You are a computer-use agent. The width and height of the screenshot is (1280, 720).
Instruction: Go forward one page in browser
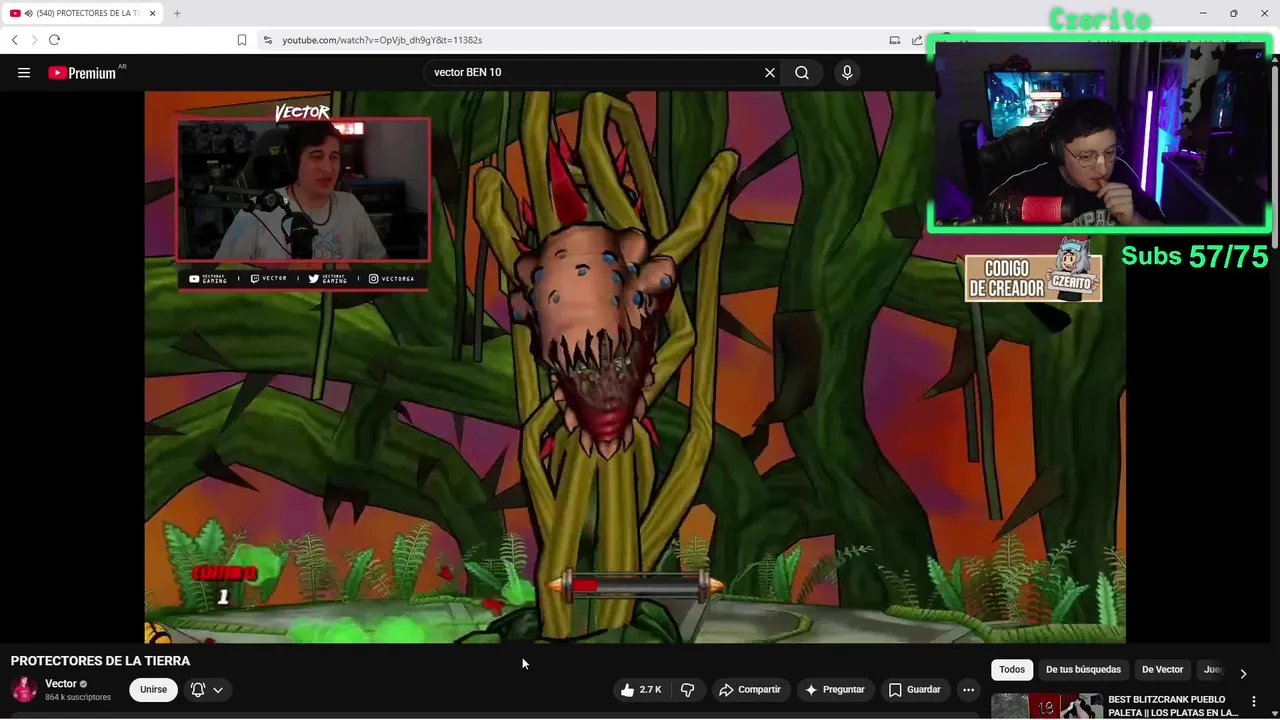(x=34, y=40)
